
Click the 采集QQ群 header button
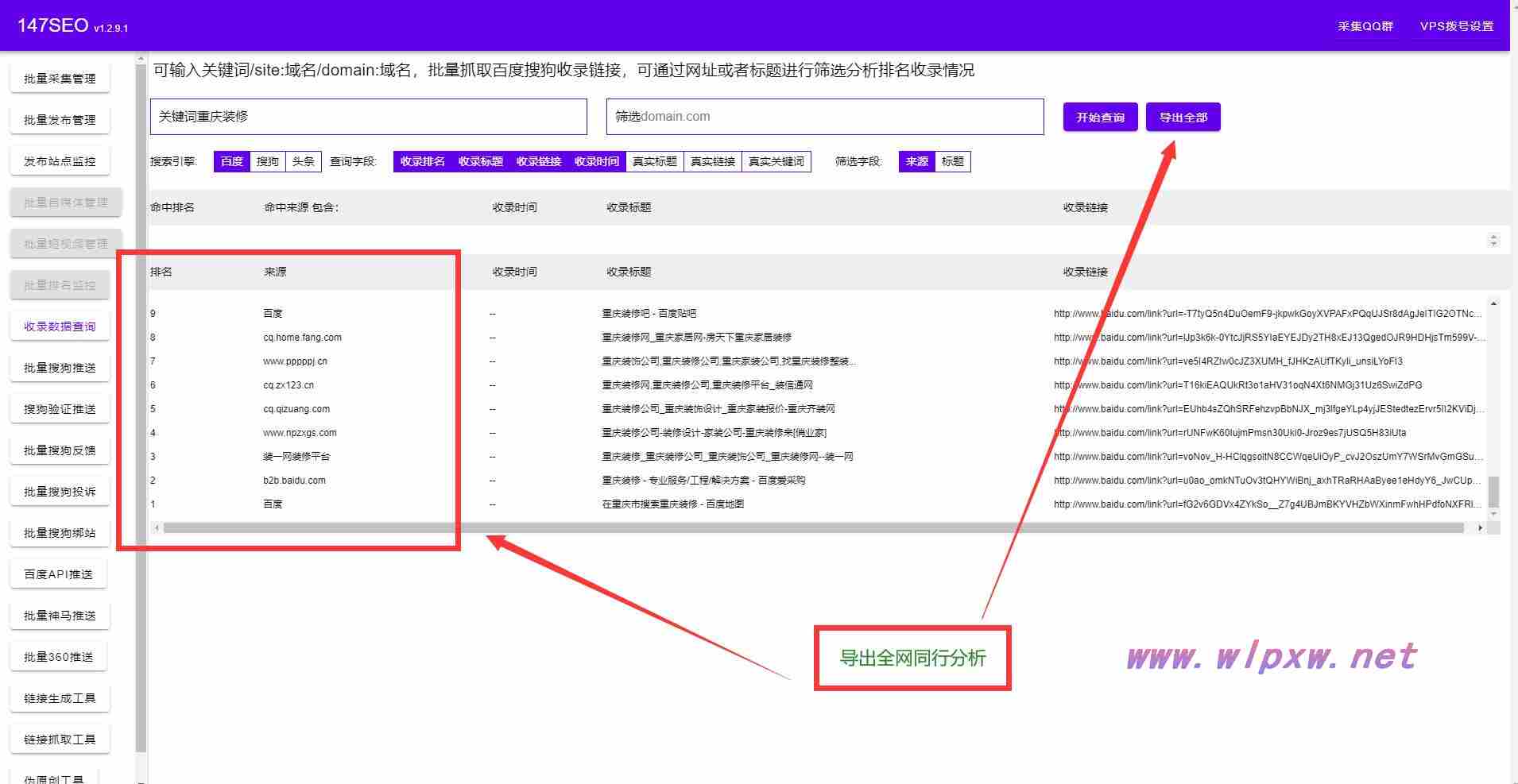point(1365,26)
